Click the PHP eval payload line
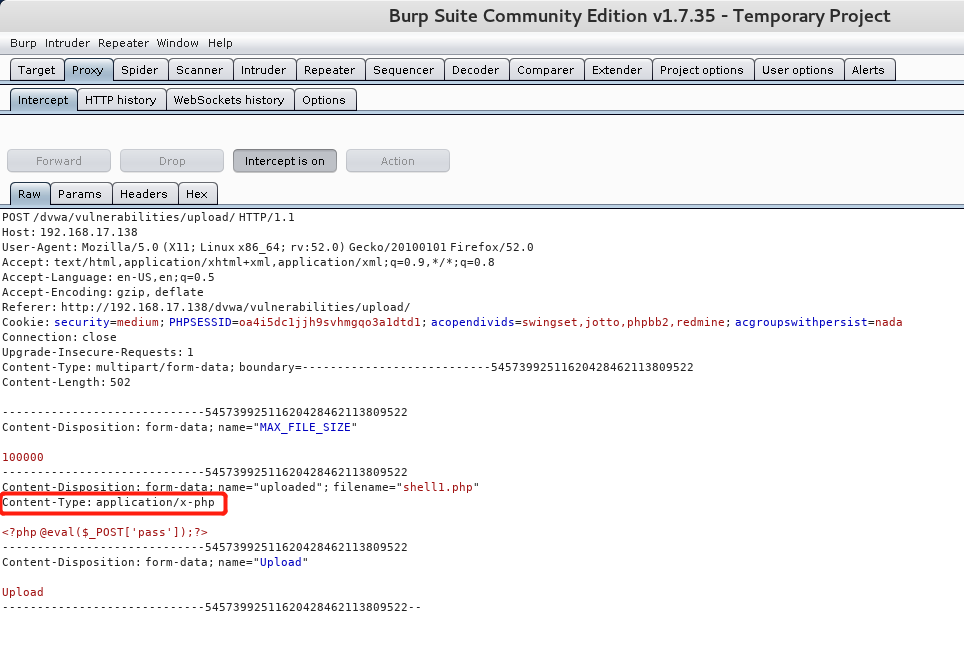 coord(105,532)
